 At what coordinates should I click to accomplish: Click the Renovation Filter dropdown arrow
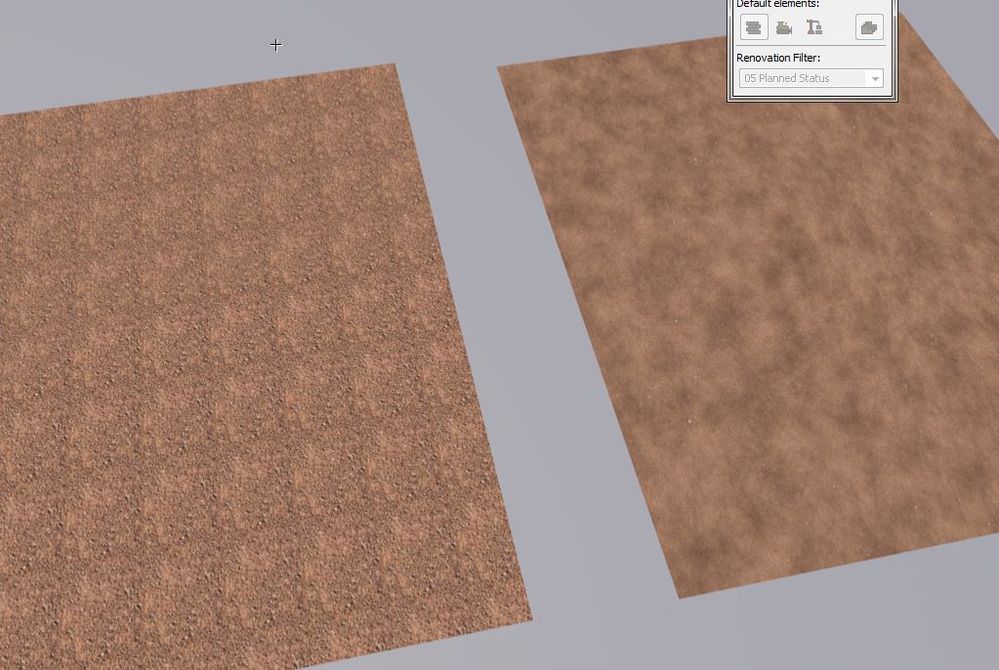coord(876,78)
